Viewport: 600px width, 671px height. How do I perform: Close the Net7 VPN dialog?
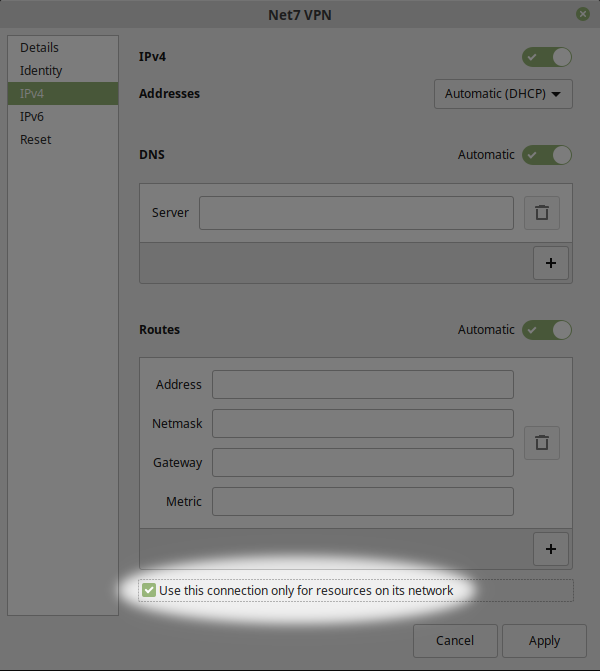[x=582, y=14]
